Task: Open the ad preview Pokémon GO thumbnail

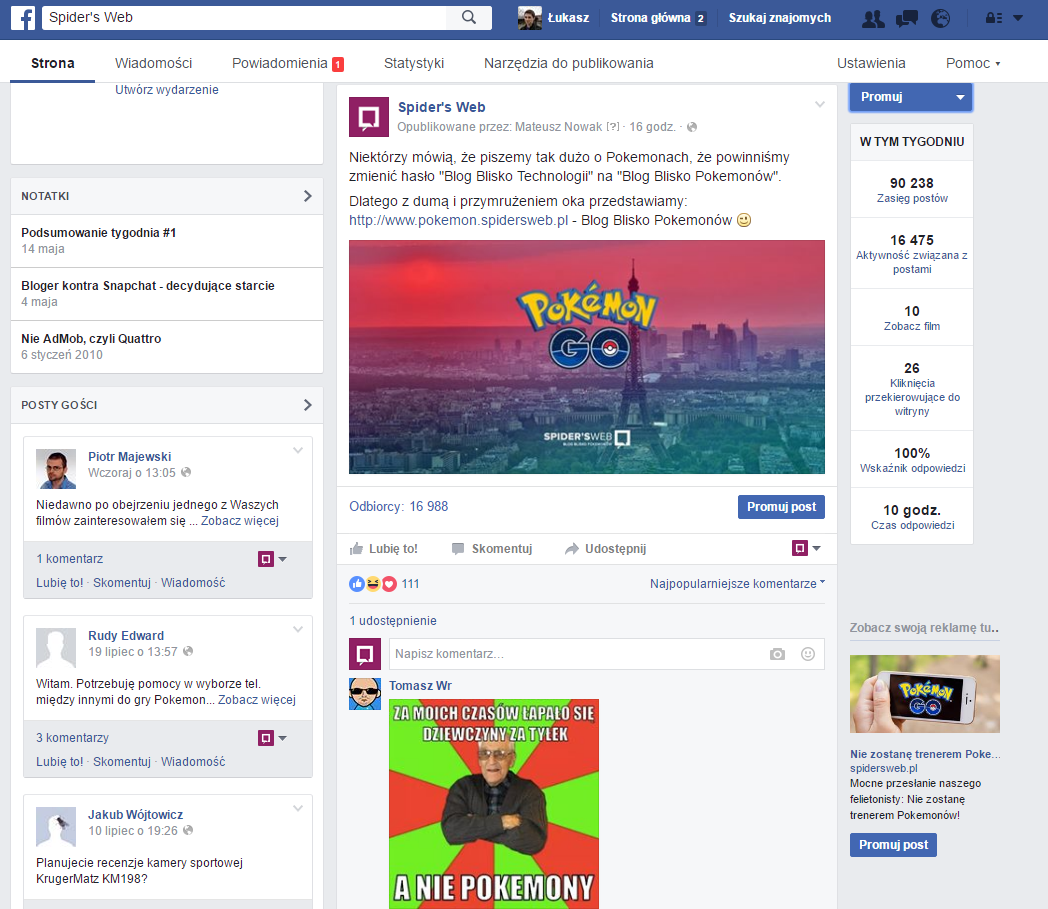Action: click(x=925, y=694)
